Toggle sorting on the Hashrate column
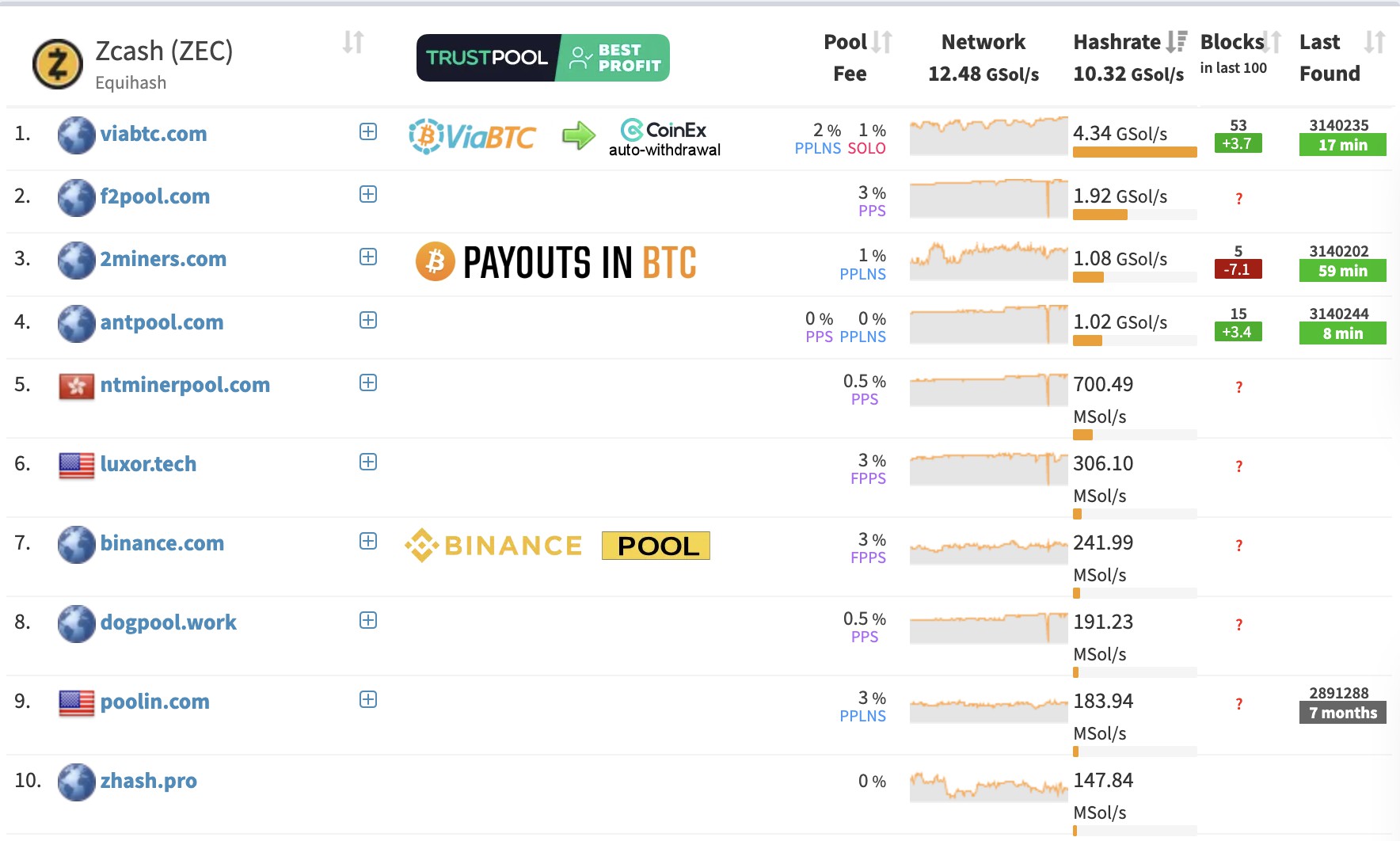 tap(1175, 42)
